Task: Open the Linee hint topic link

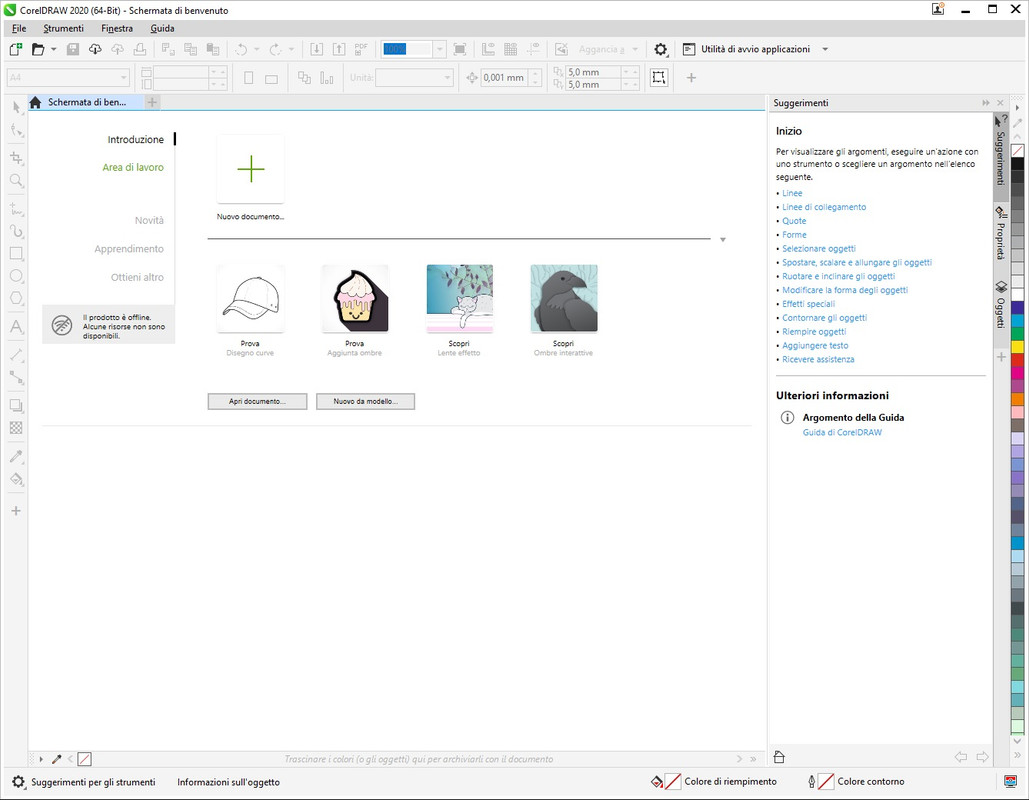Action: (x=792, y=193)
